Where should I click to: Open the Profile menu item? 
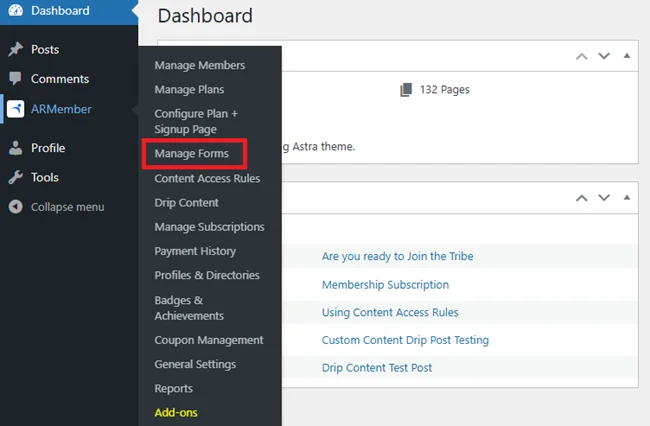tap(48, 148)
